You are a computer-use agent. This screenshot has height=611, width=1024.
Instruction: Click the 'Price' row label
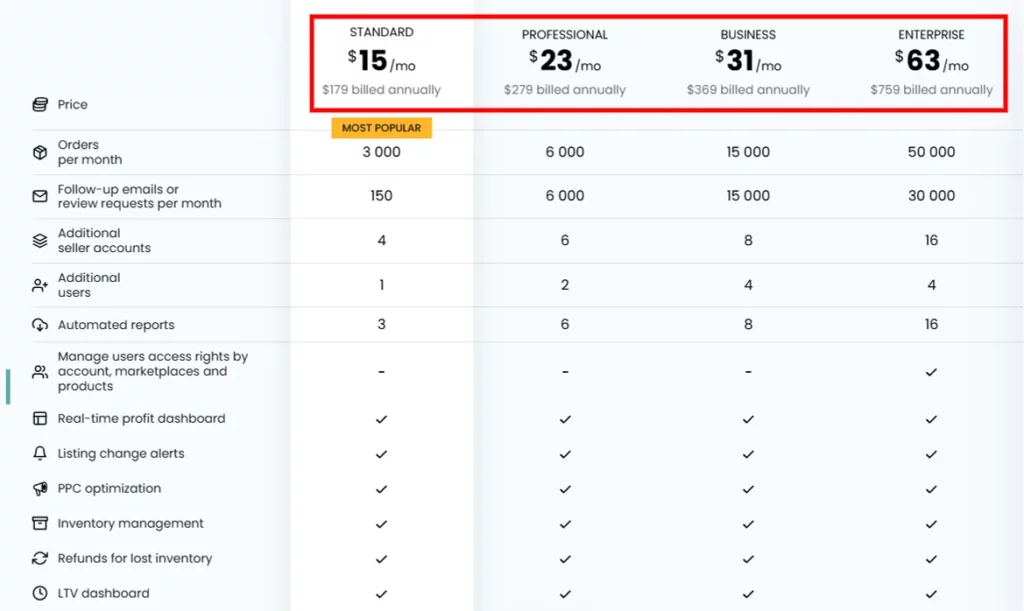(x=72, y=104)
